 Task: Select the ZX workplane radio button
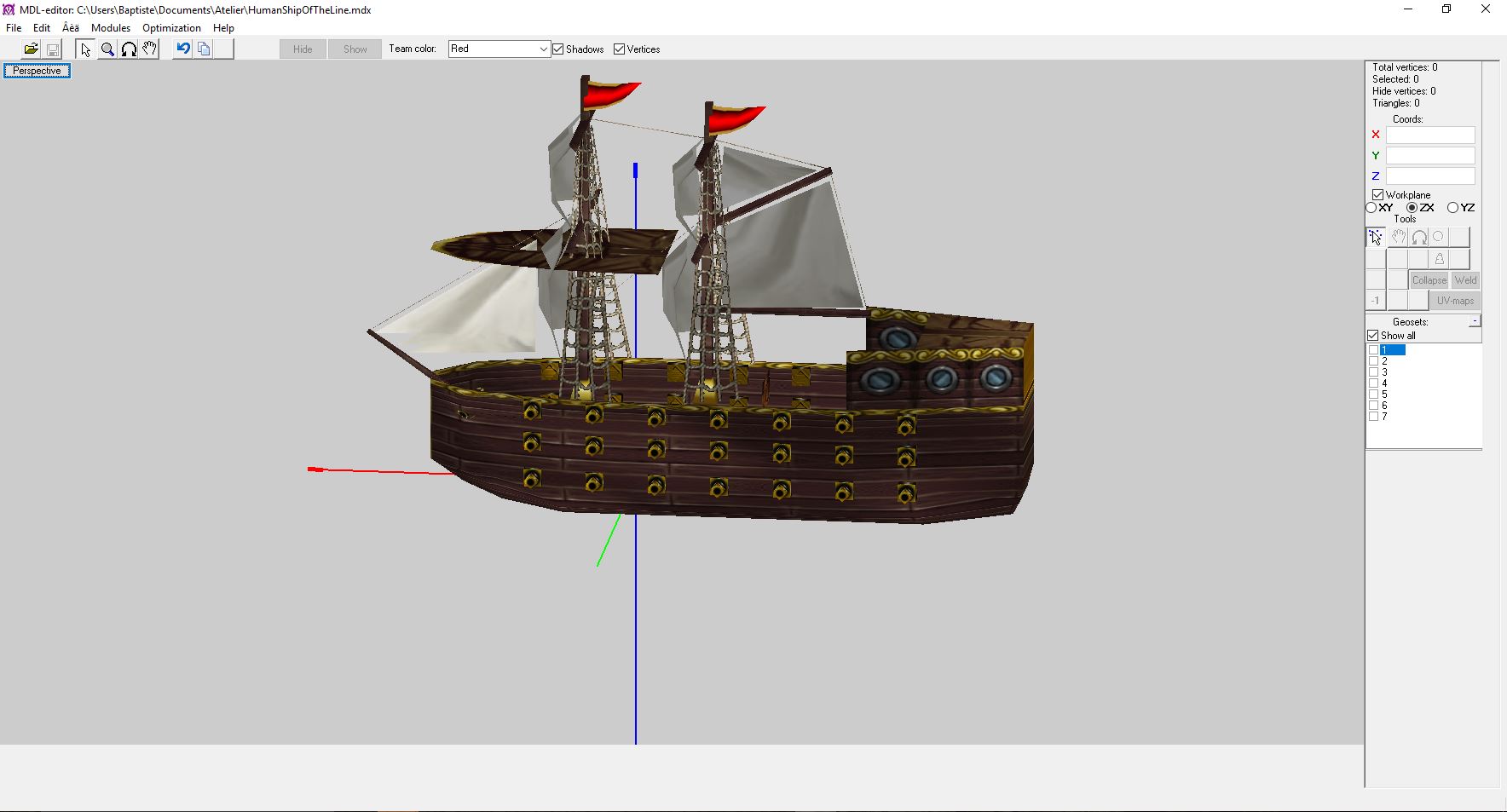pos(1412,208)
